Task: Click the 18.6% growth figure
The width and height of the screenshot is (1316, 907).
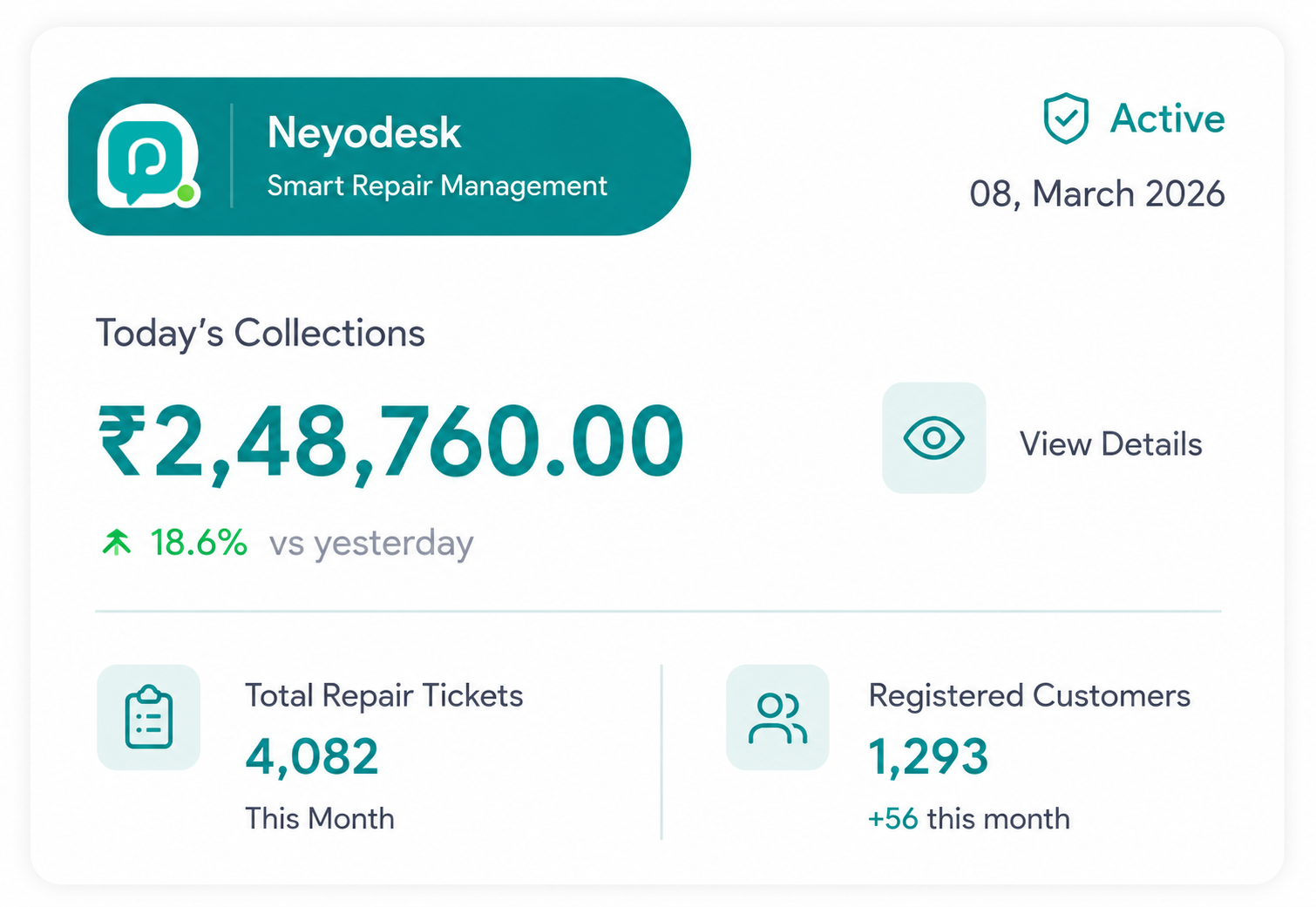Action: (x=199, y=543)
